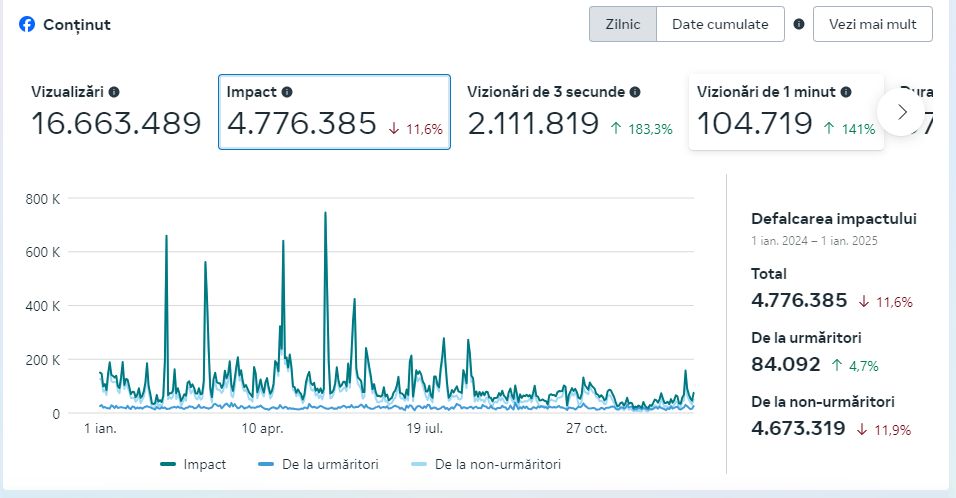Select the Vizualizări metric card
The image size is (956, 498).
(115, 111)
